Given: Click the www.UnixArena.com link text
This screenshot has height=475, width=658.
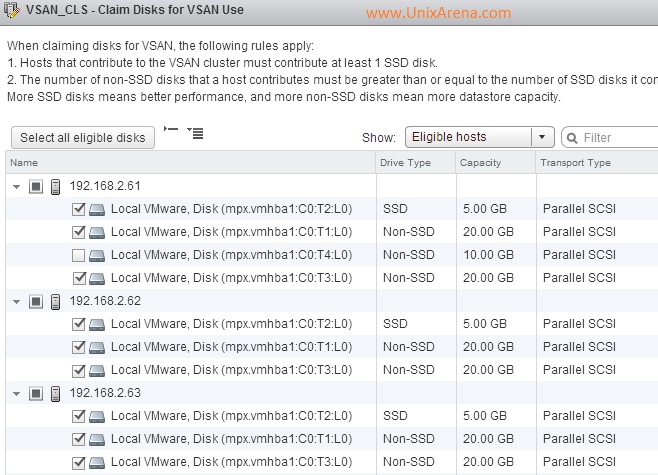Looking at the screenshot, I should (439, 13).
